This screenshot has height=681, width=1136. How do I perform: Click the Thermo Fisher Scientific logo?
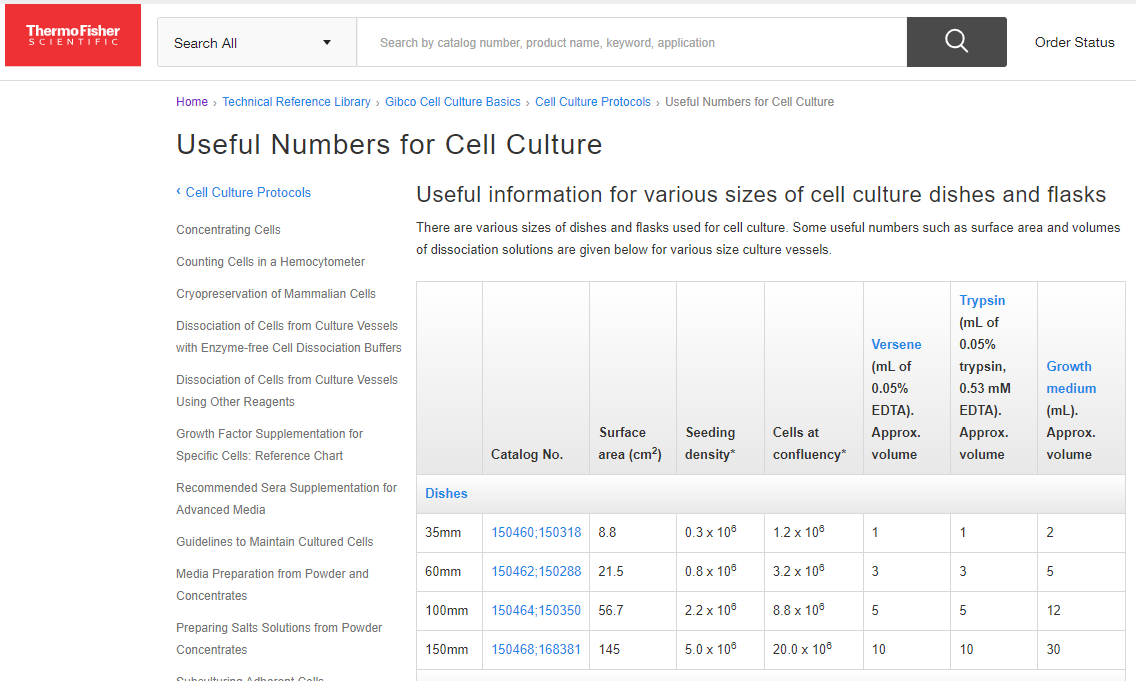click(73, 36)
